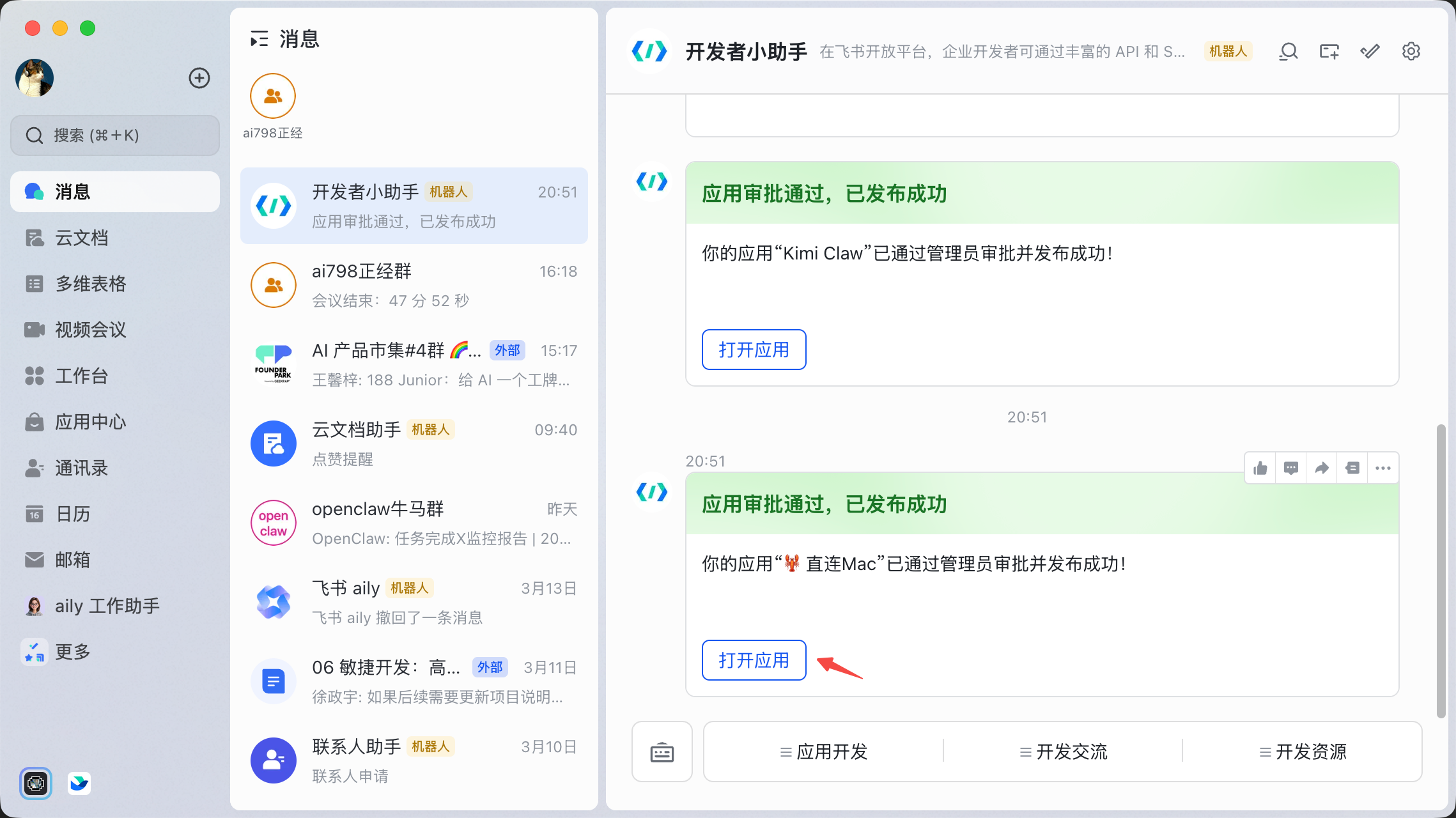The height and width of the screenshot is (818, 1456).
Task: Open the tasks checkmark icon in header
Action: 1370,51
